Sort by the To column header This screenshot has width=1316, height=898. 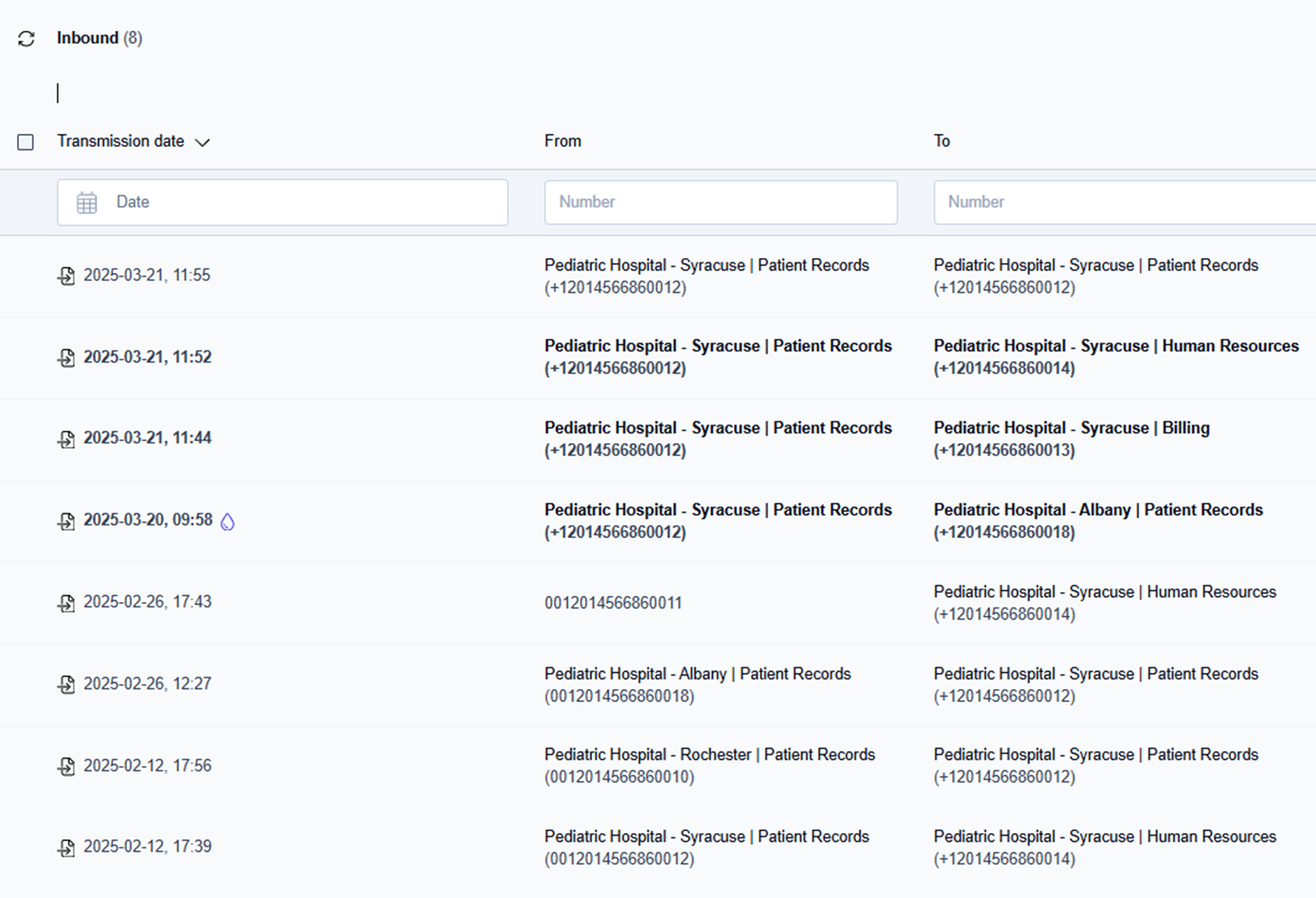[x=942, y=141]
